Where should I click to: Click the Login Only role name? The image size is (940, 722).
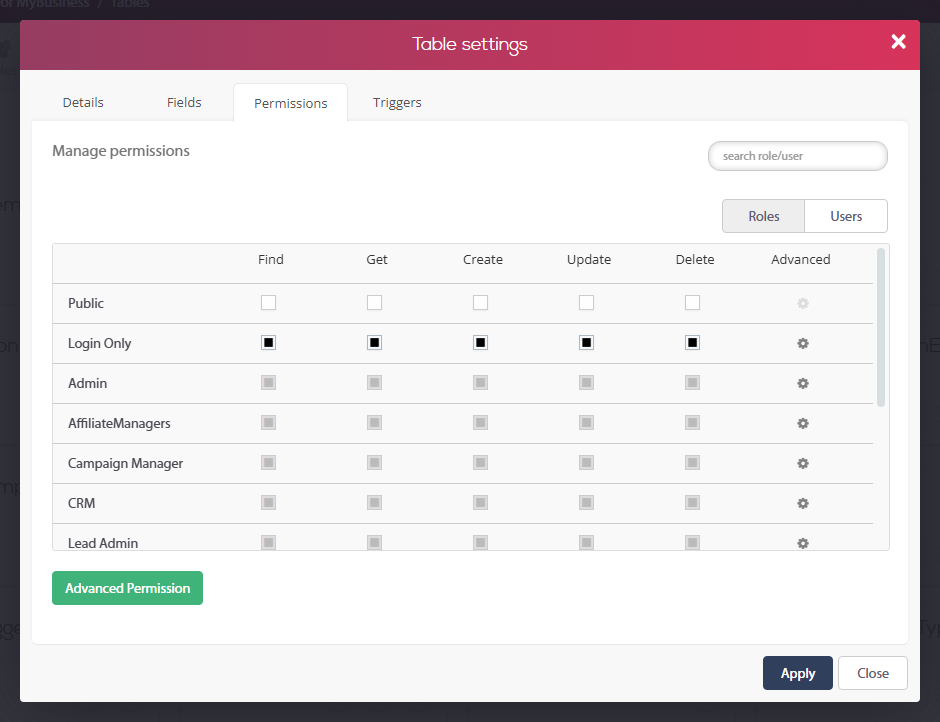tap(100, 344)
